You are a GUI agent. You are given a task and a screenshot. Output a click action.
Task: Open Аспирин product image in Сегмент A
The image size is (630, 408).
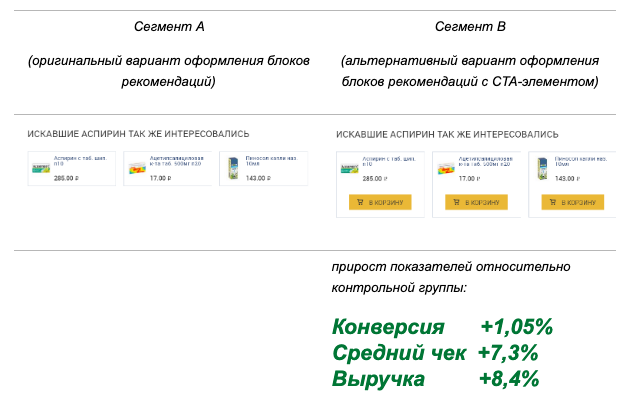(x=40, y=167)
